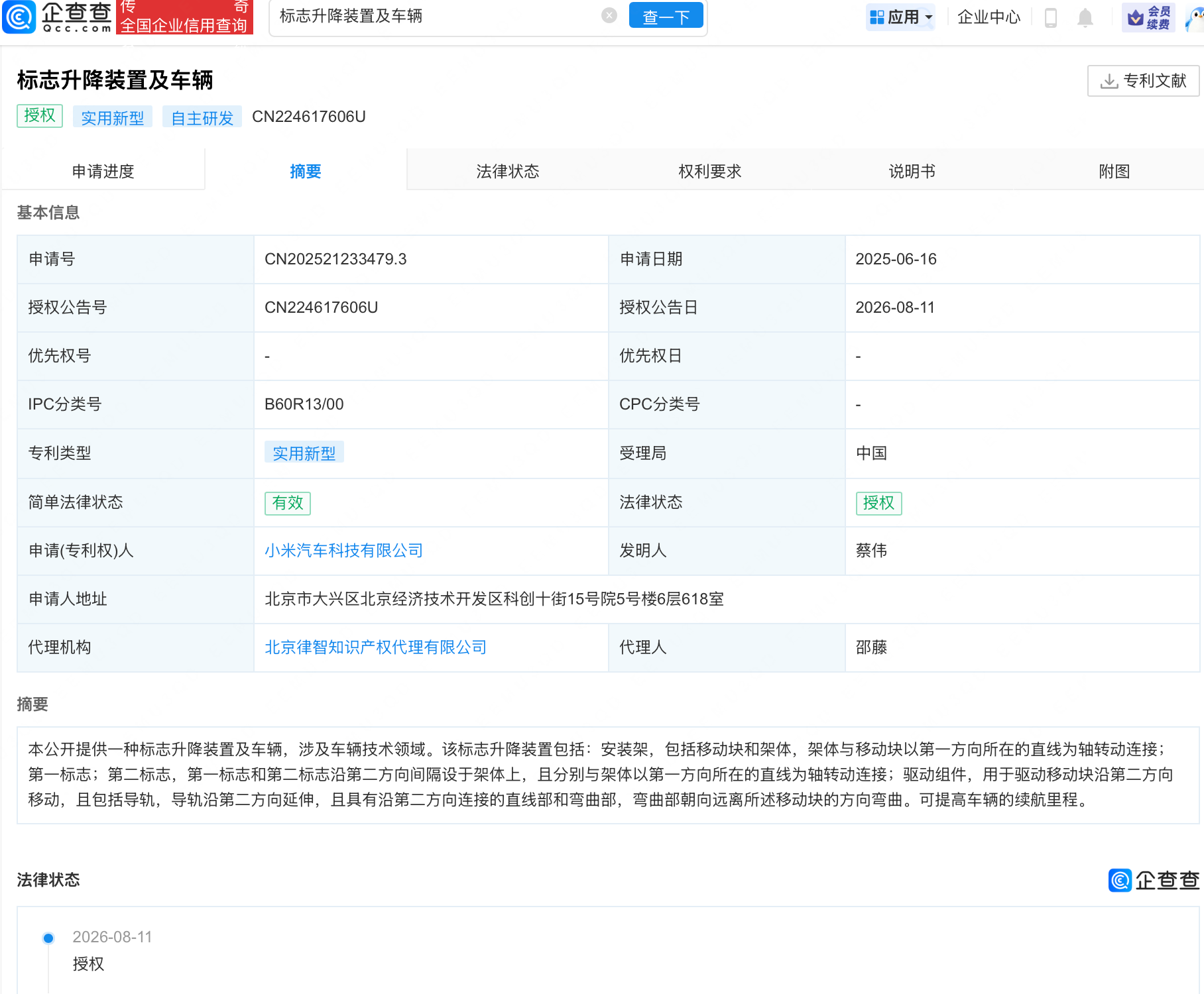Select 中国 receiving office value
Viewport: 1204px width, 994px height.
tap(871, 453)
